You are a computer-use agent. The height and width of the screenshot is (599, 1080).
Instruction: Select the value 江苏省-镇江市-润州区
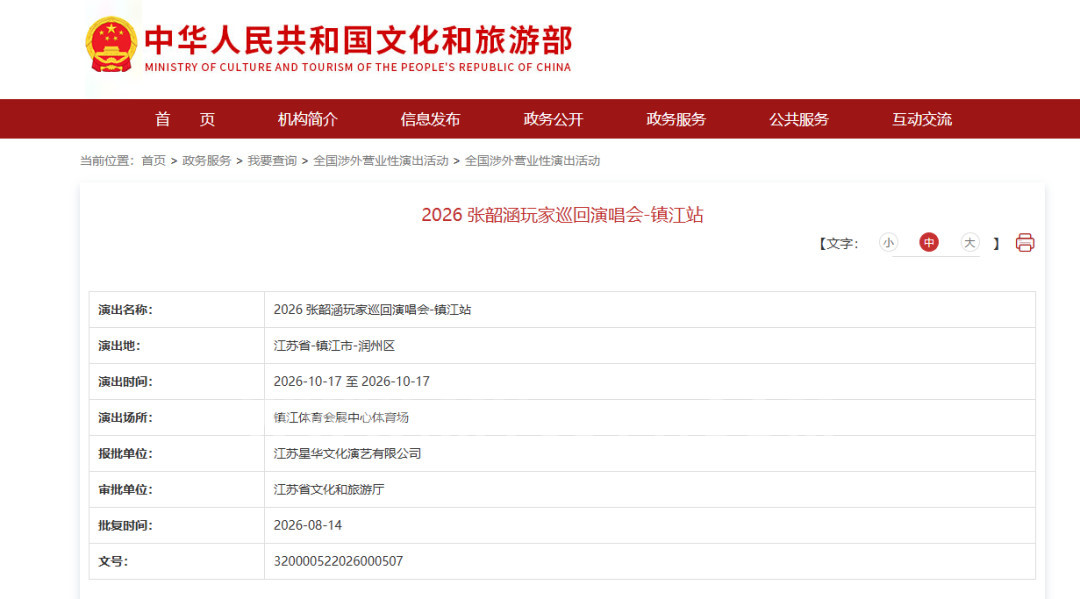[334, 346]
